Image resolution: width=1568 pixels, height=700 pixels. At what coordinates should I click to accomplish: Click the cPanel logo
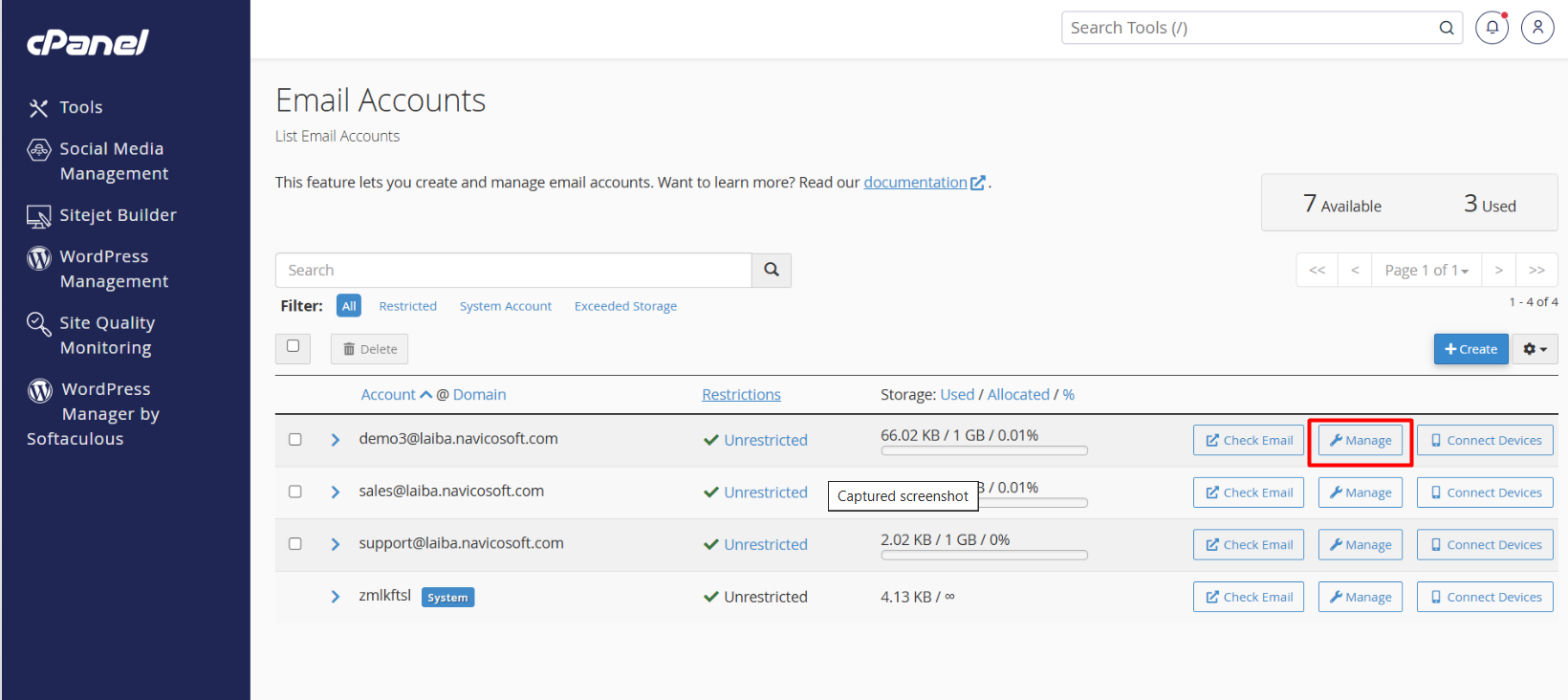click(88, 42)
